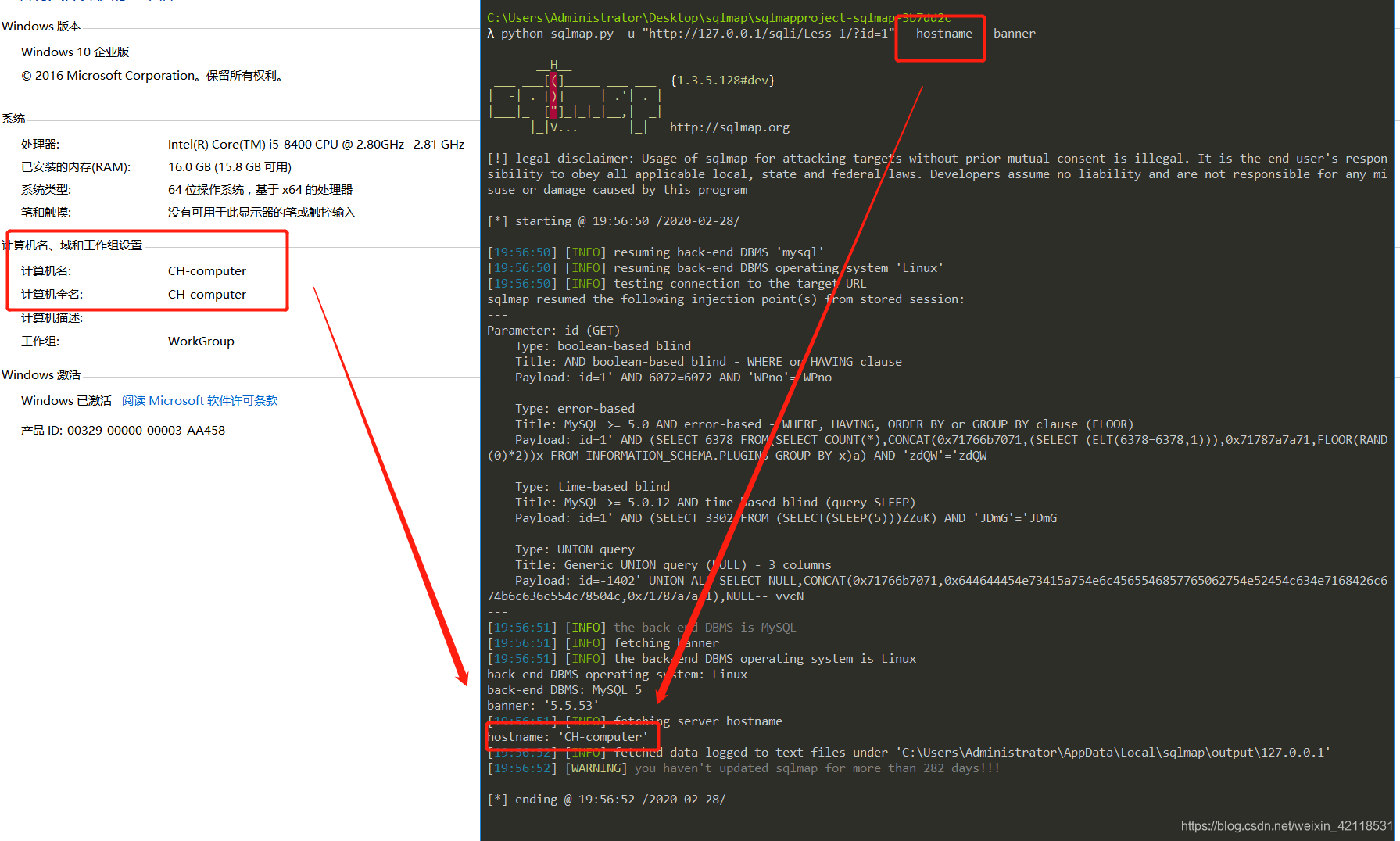This screenshot has width=1400, height=841.
Task: Click the WorkGroup value
Action: [x=201, y=341]
